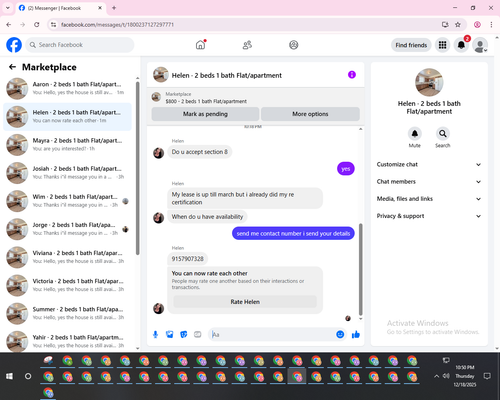The height and width of the screenshot is (400, 500).
Task: Open the Yahir conversation
Action: point(67,341)
